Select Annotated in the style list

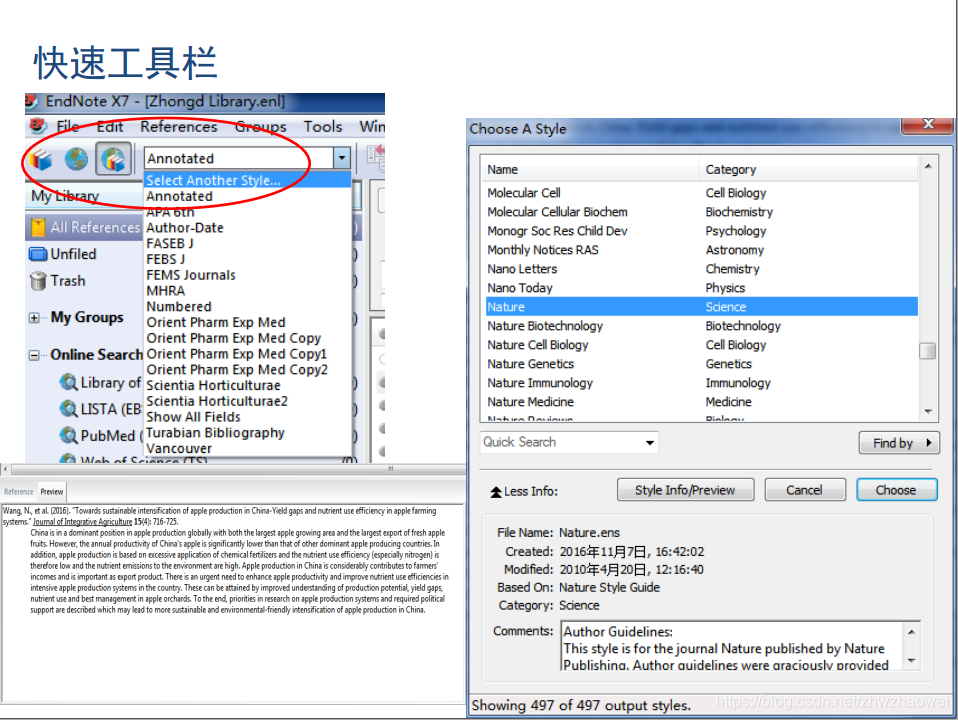(x=247, y=196)
